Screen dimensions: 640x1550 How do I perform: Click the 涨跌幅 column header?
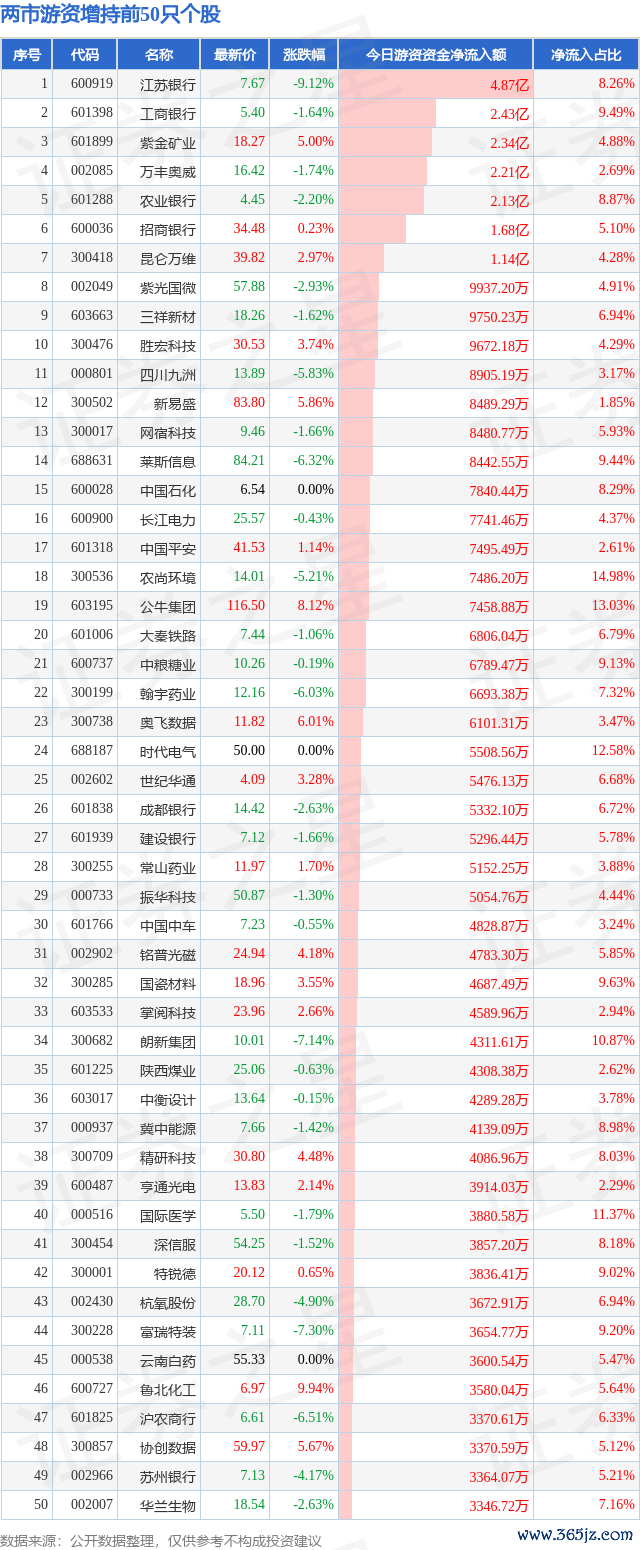click(304, 55)
